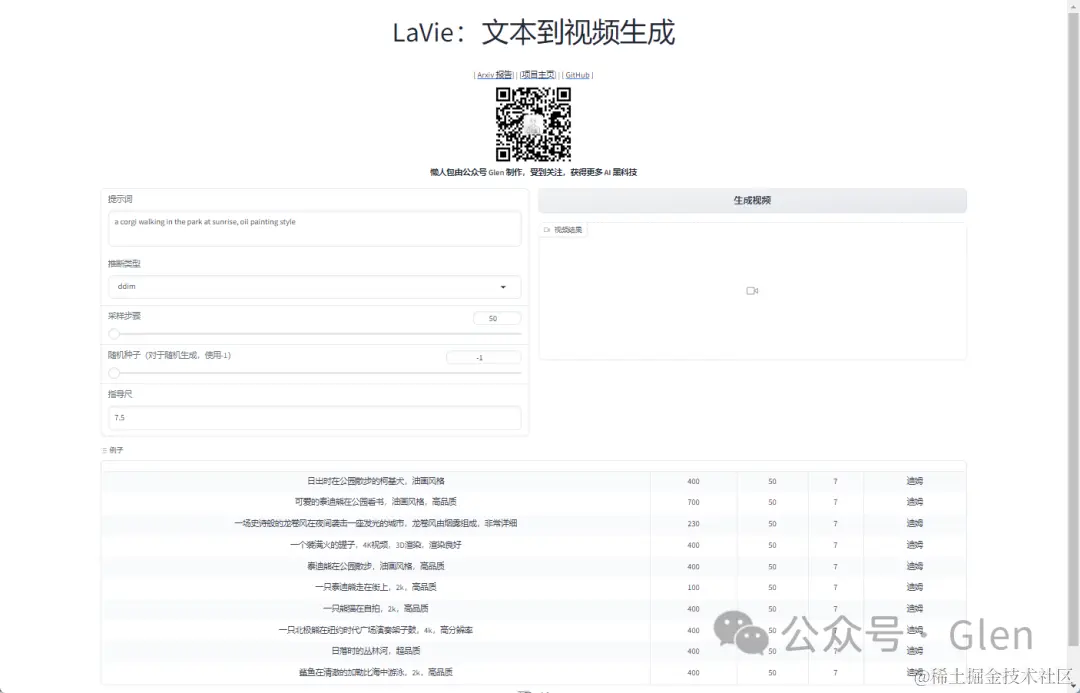This screenshot has width=1080, height=693.
Task: Click the 生成视频 button
Action: (x=751, y=200)
